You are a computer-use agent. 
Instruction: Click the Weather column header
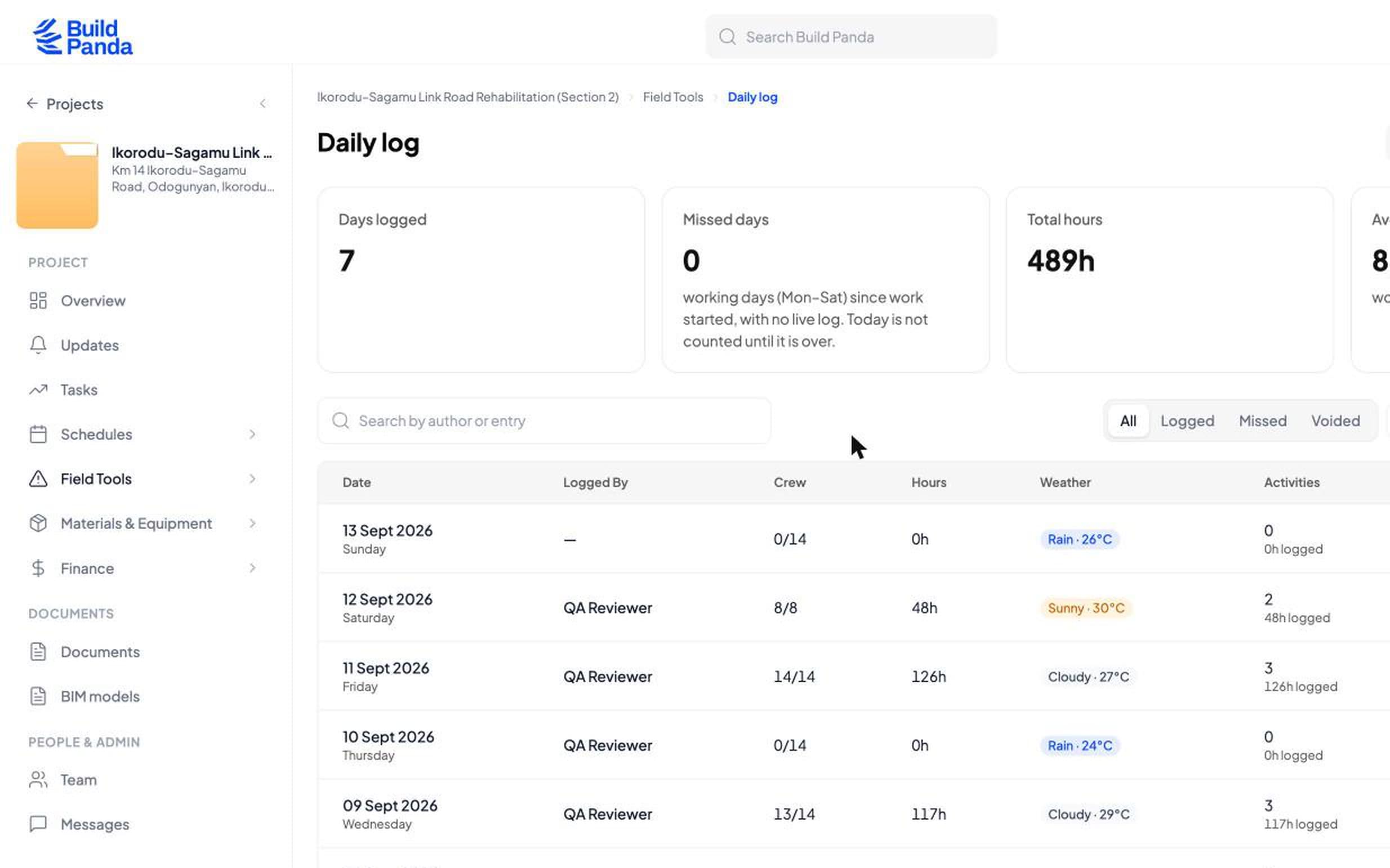[x=1065, y=482]
